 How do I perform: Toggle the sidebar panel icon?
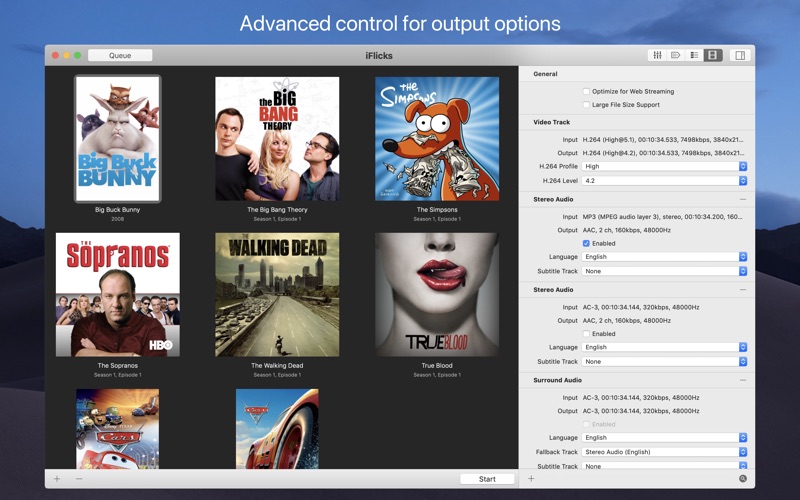(740, 55)
